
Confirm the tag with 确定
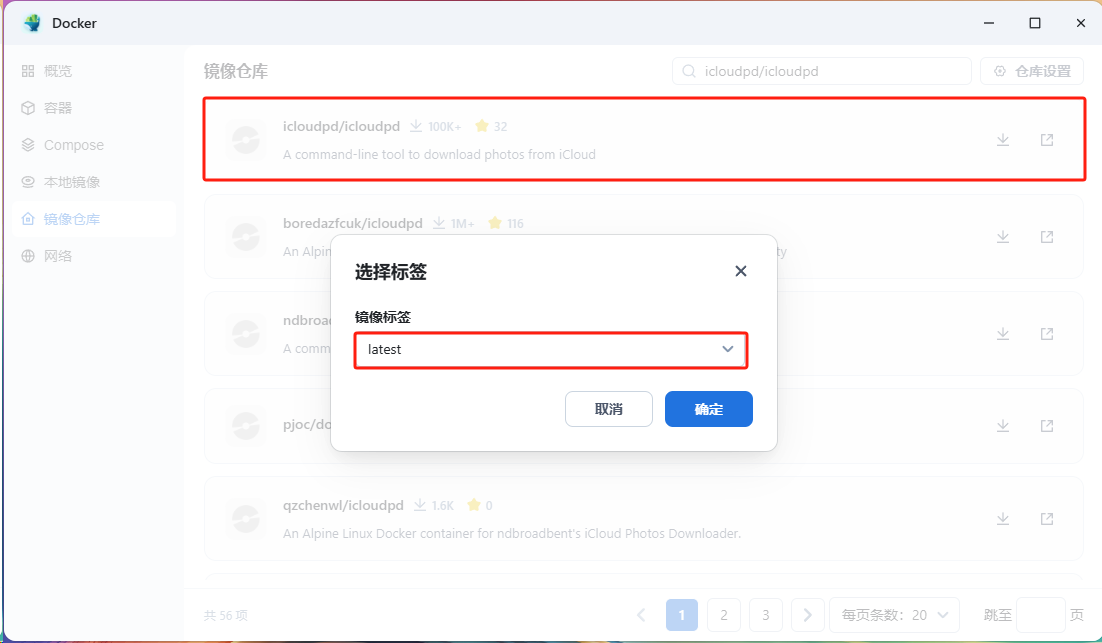pos(708,409)
